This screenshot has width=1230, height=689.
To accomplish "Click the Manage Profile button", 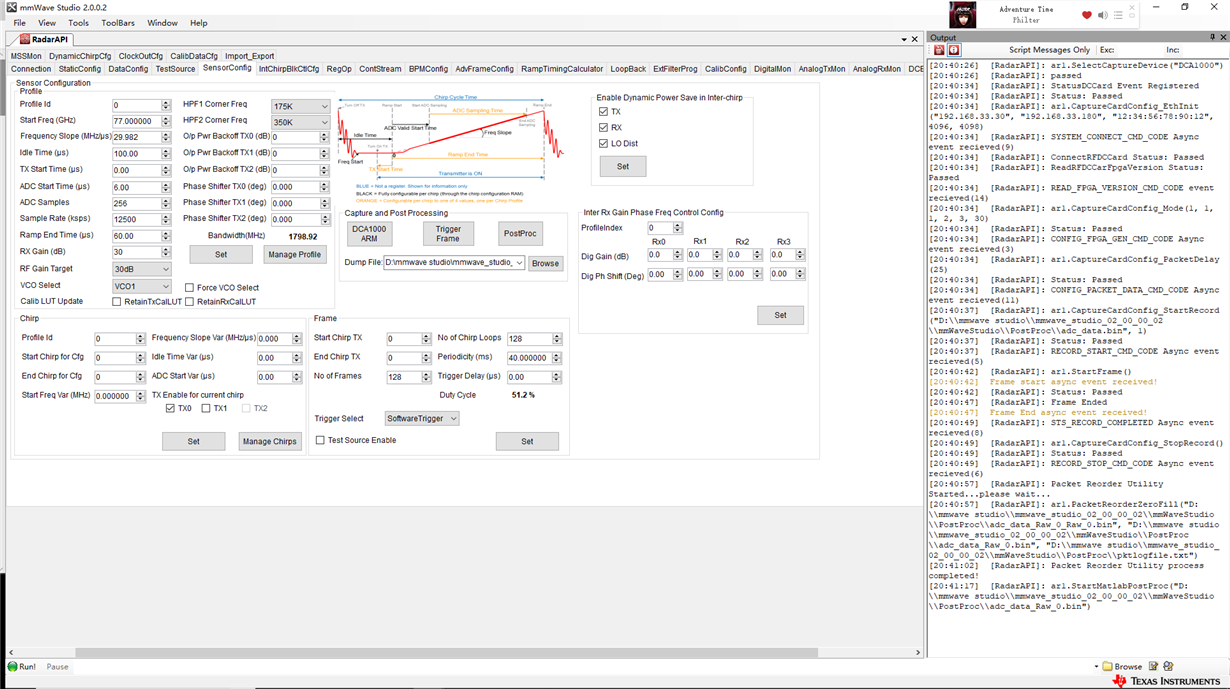I will pyautogui.click(x=295, y=255).
